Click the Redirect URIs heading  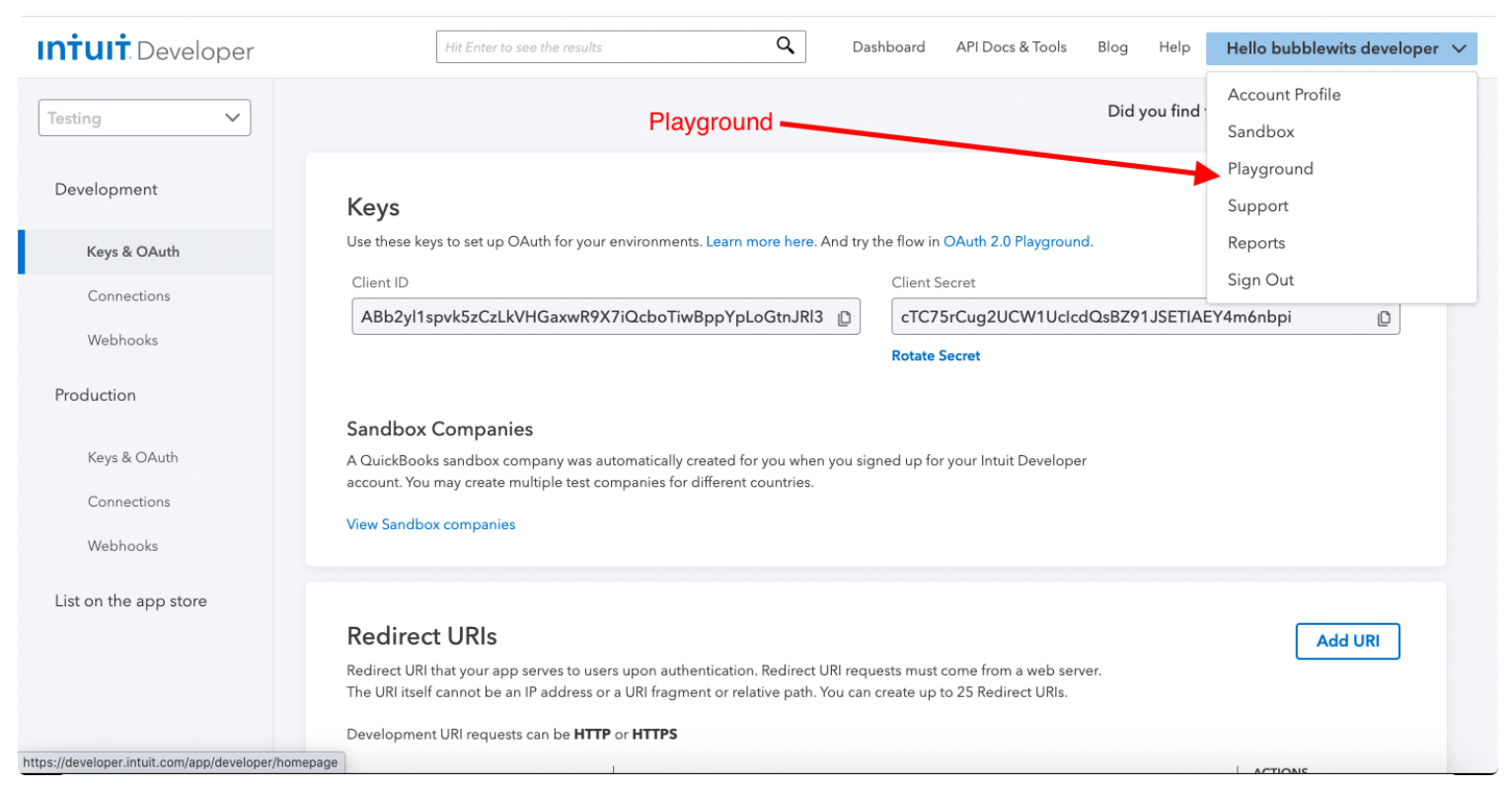(x=421, y=636)
